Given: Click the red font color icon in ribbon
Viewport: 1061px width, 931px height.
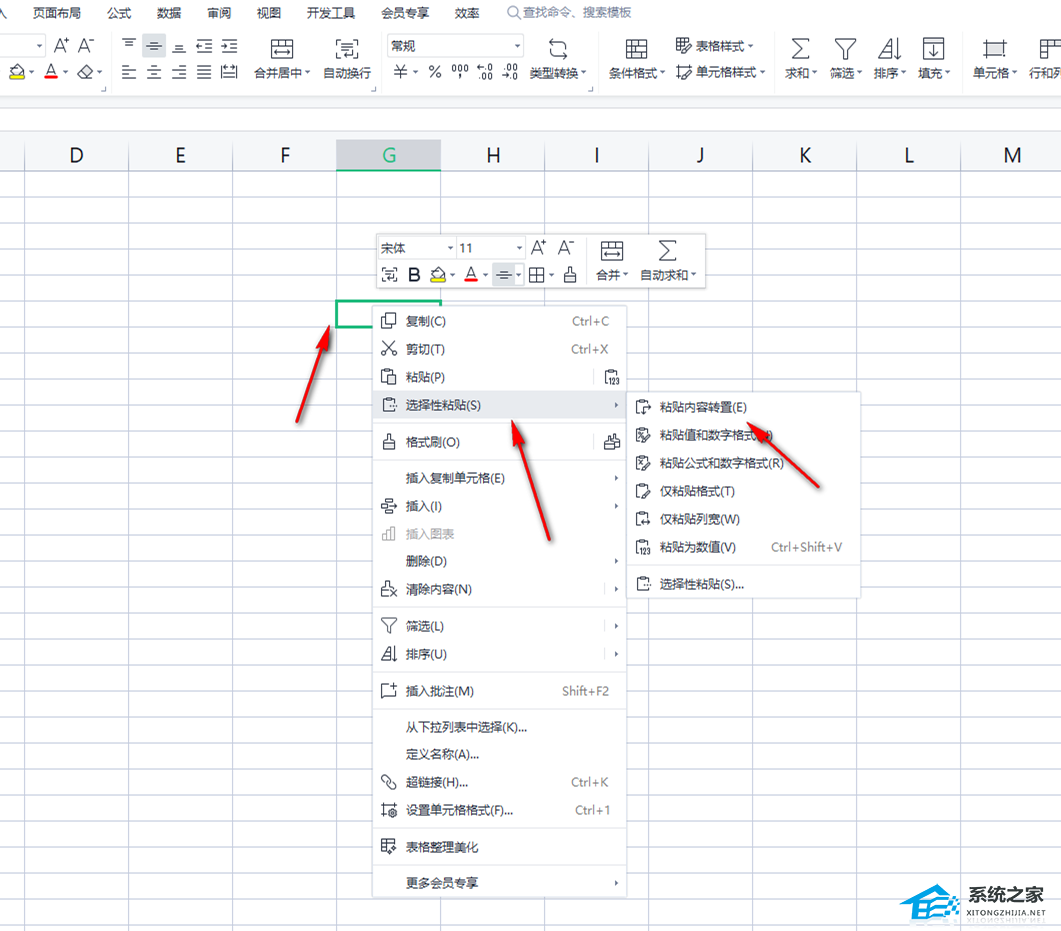Looking at the screenshot, I should click(x=51, y=72).
